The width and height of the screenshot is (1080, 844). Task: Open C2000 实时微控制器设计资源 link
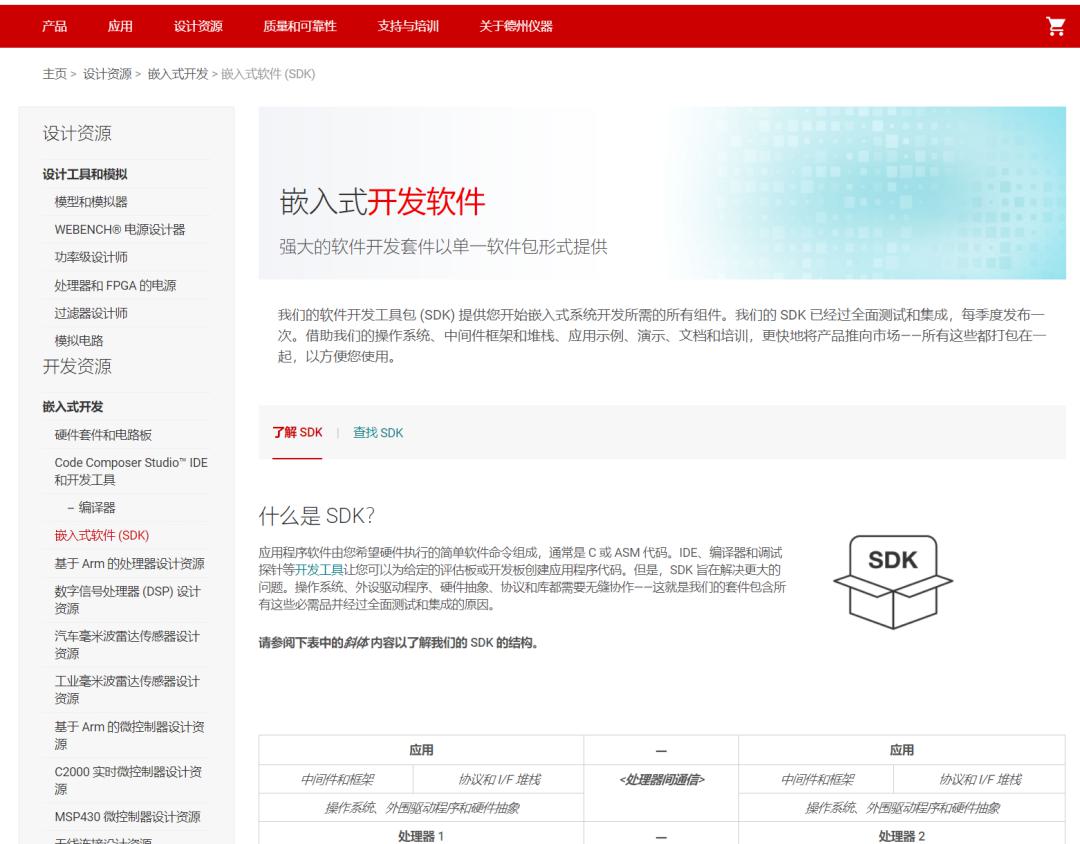(128, 780)
